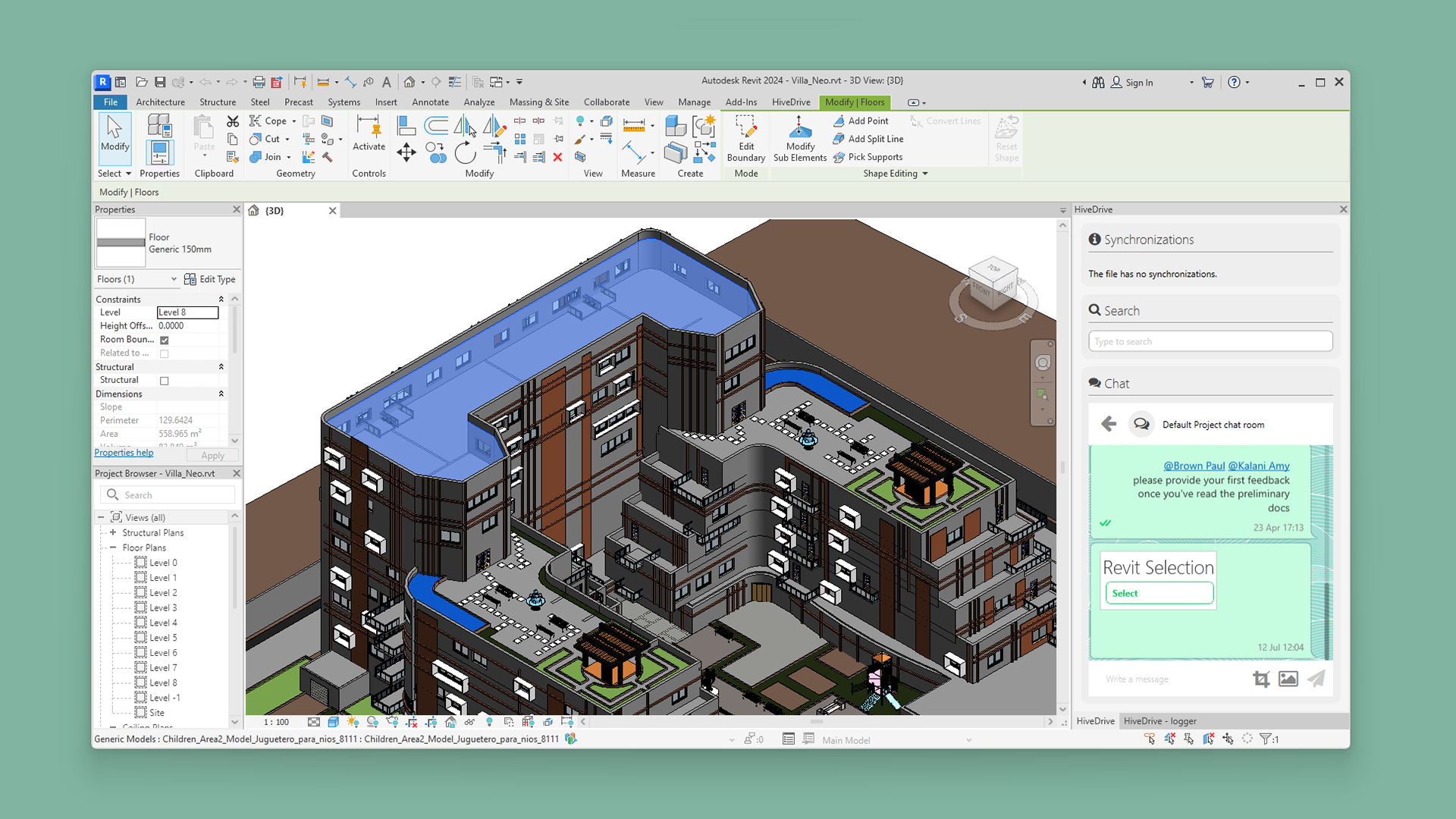The height and width of the screenshot is (819, 1456).
Task: Click the Add Point shape editing tool
Action: [861, 121]
